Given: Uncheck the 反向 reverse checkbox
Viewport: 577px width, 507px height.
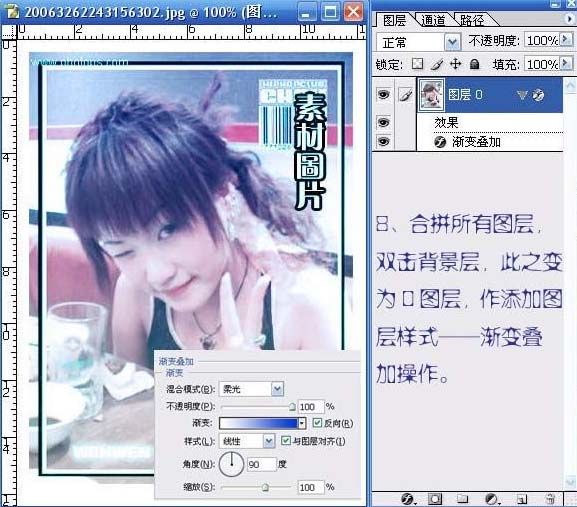Looking at the screenshot, I should [317, 423].
